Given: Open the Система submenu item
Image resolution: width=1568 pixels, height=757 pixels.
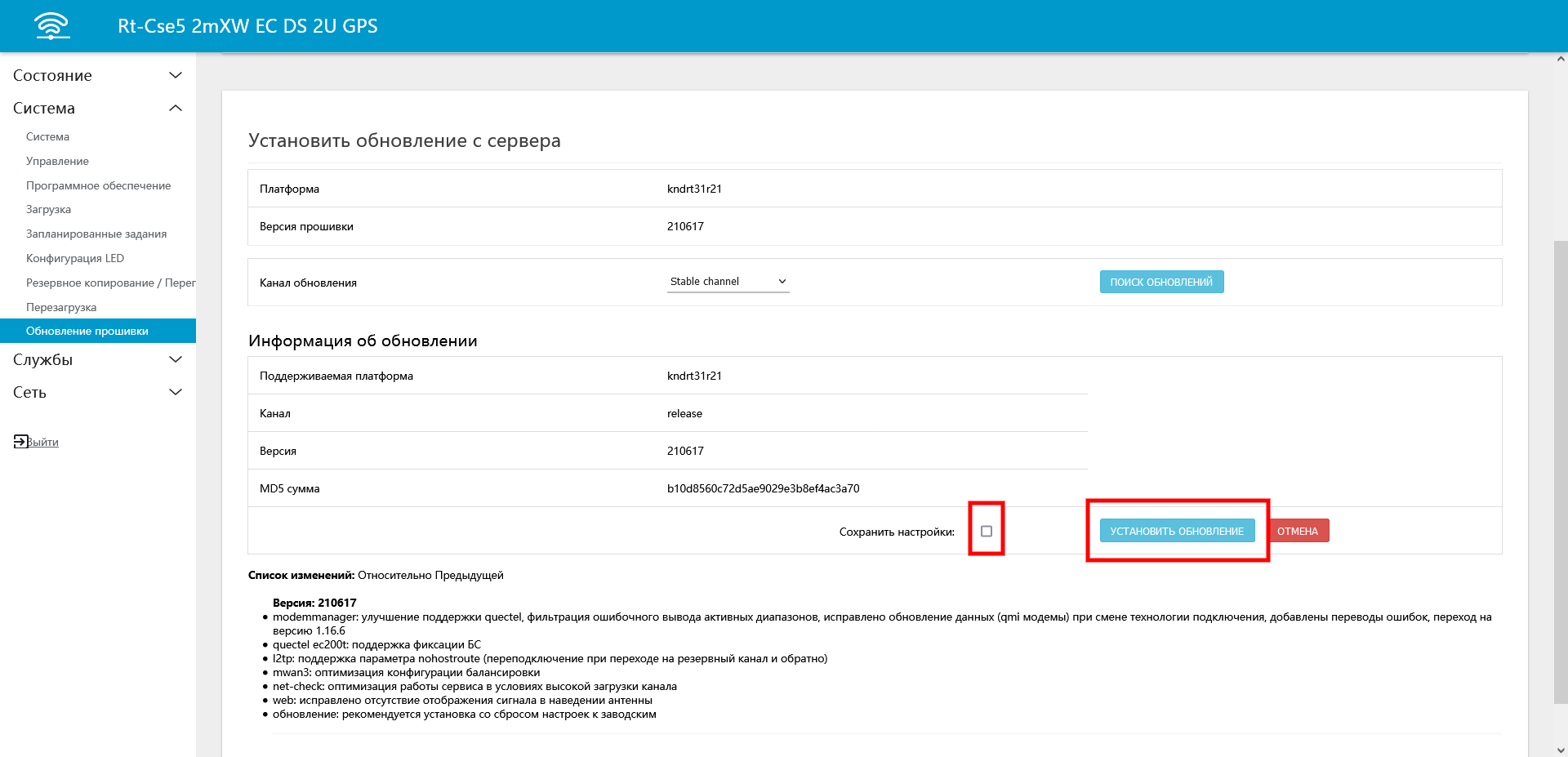Looking at the screenshot, I should pos(47,136).
